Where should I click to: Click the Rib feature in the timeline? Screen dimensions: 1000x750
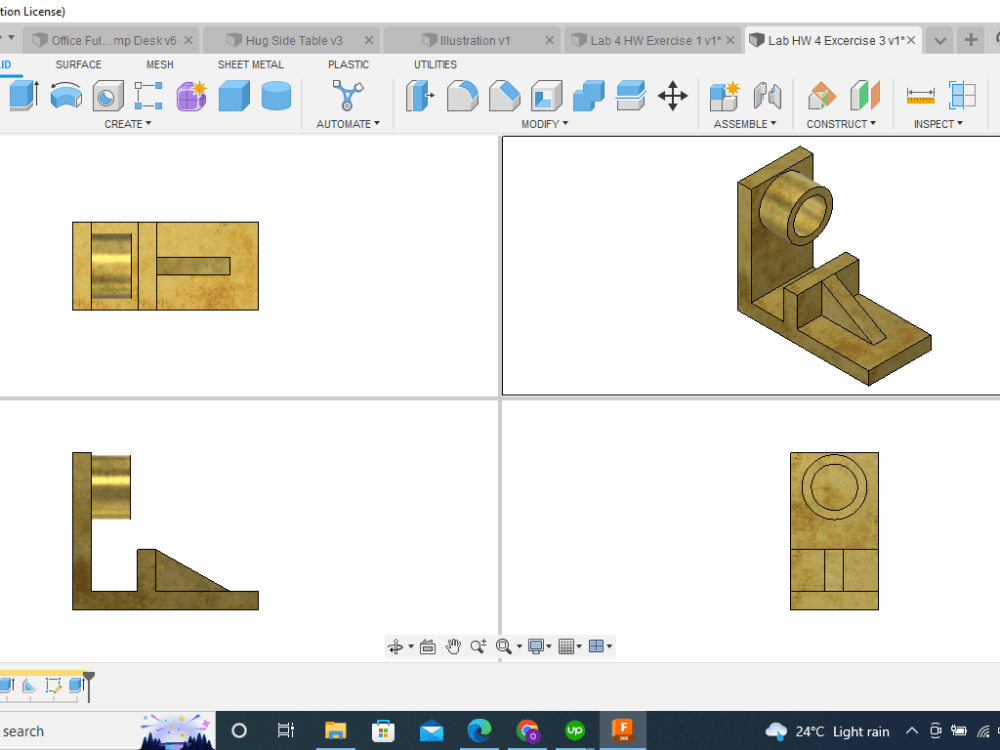point(29,686)
